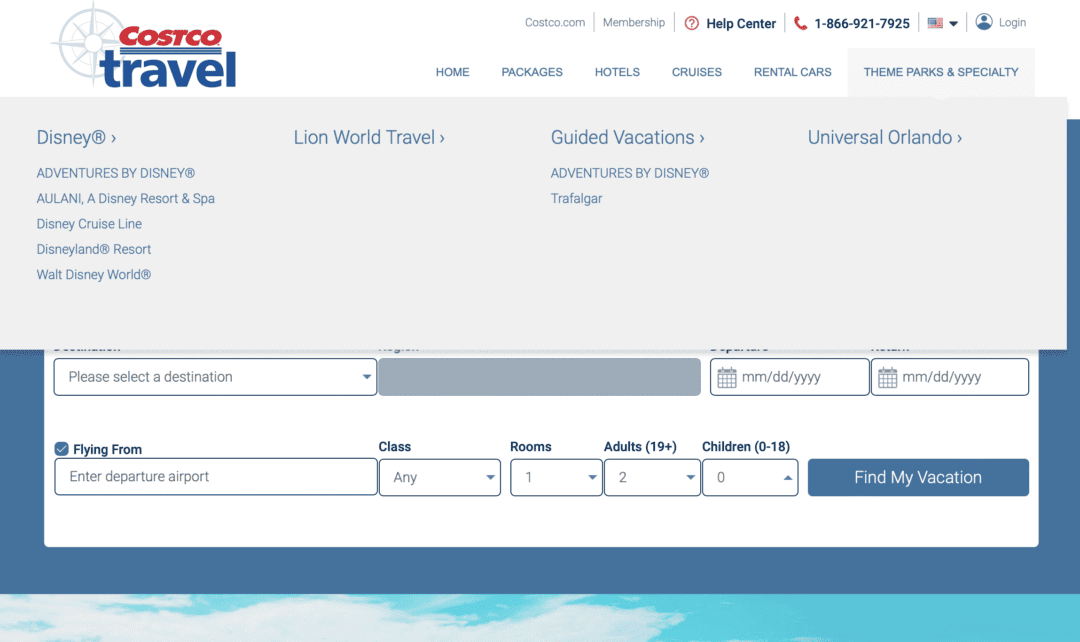Open the Cruises menu
The image size is (1080, 642).
click(x=697, y=72)
